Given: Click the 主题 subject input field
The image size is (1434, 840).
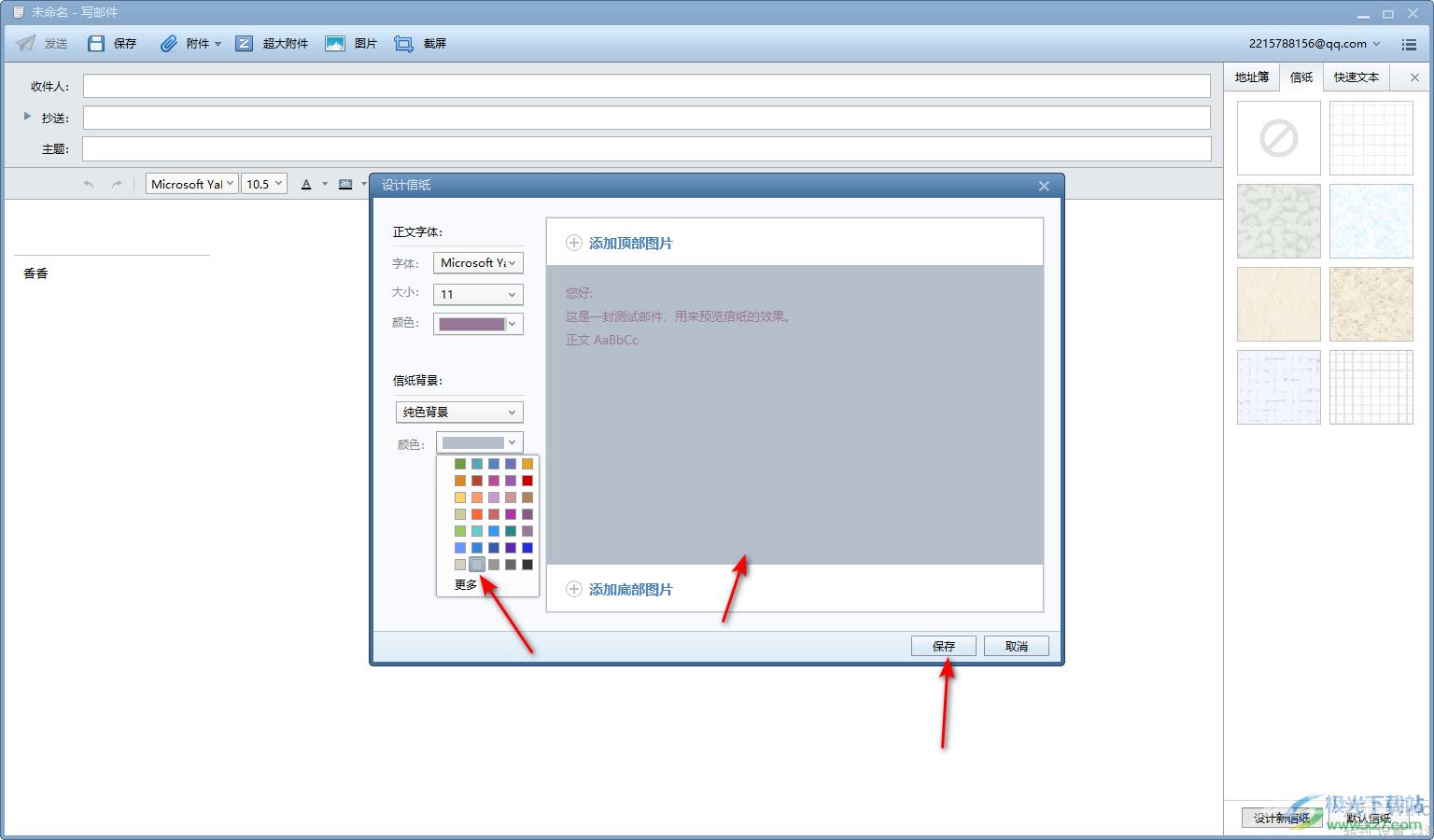Looking at the screenshot, I should coord(647,148).
